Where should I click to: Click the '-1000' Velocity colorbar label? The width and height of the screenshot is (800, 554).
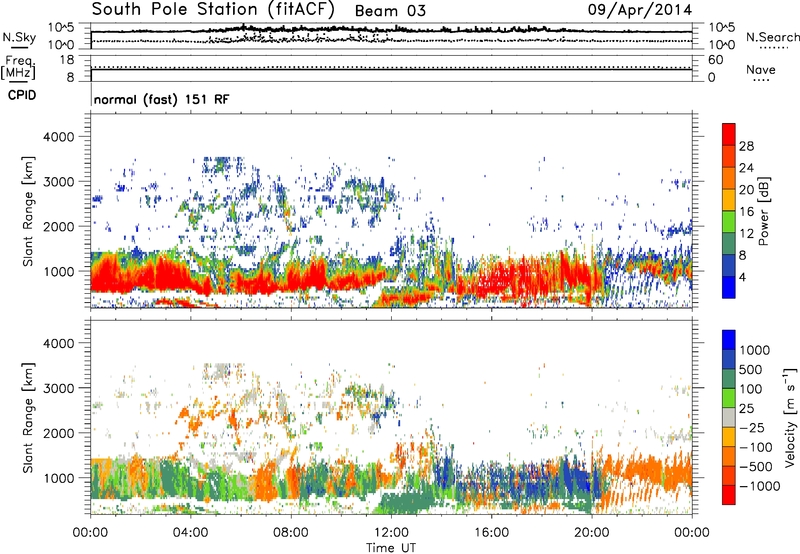tap(760, 486)
